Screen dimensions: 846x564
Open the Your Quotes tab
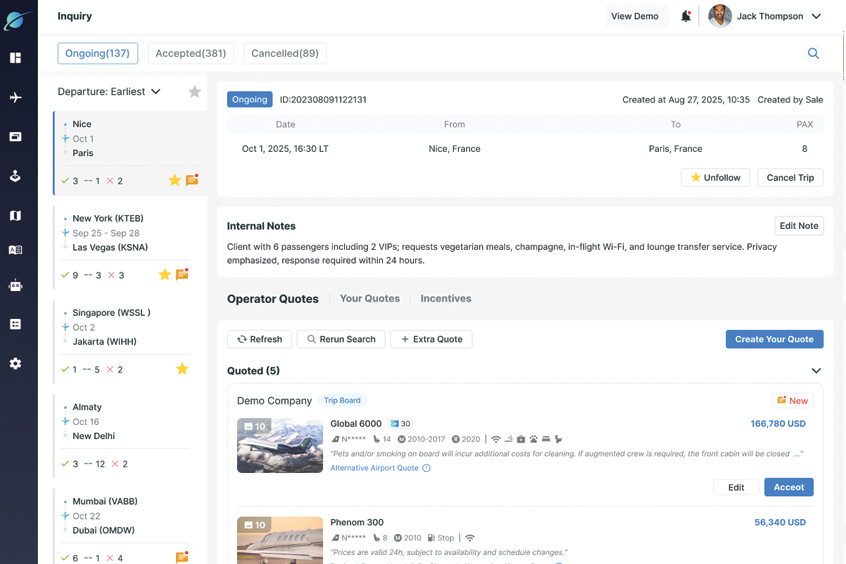click(369, 299)
